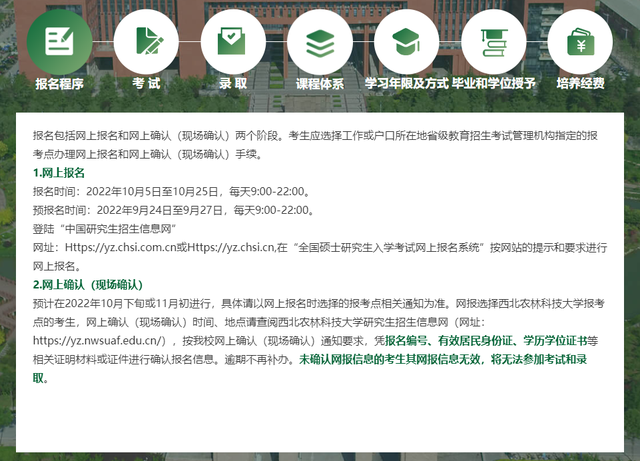The width and height of the screenshot is (640, 461).
Task: Open the https://yz.nwsuaf.edu.cn/ link
Action: pyautogui.click(x=99, y=341)
